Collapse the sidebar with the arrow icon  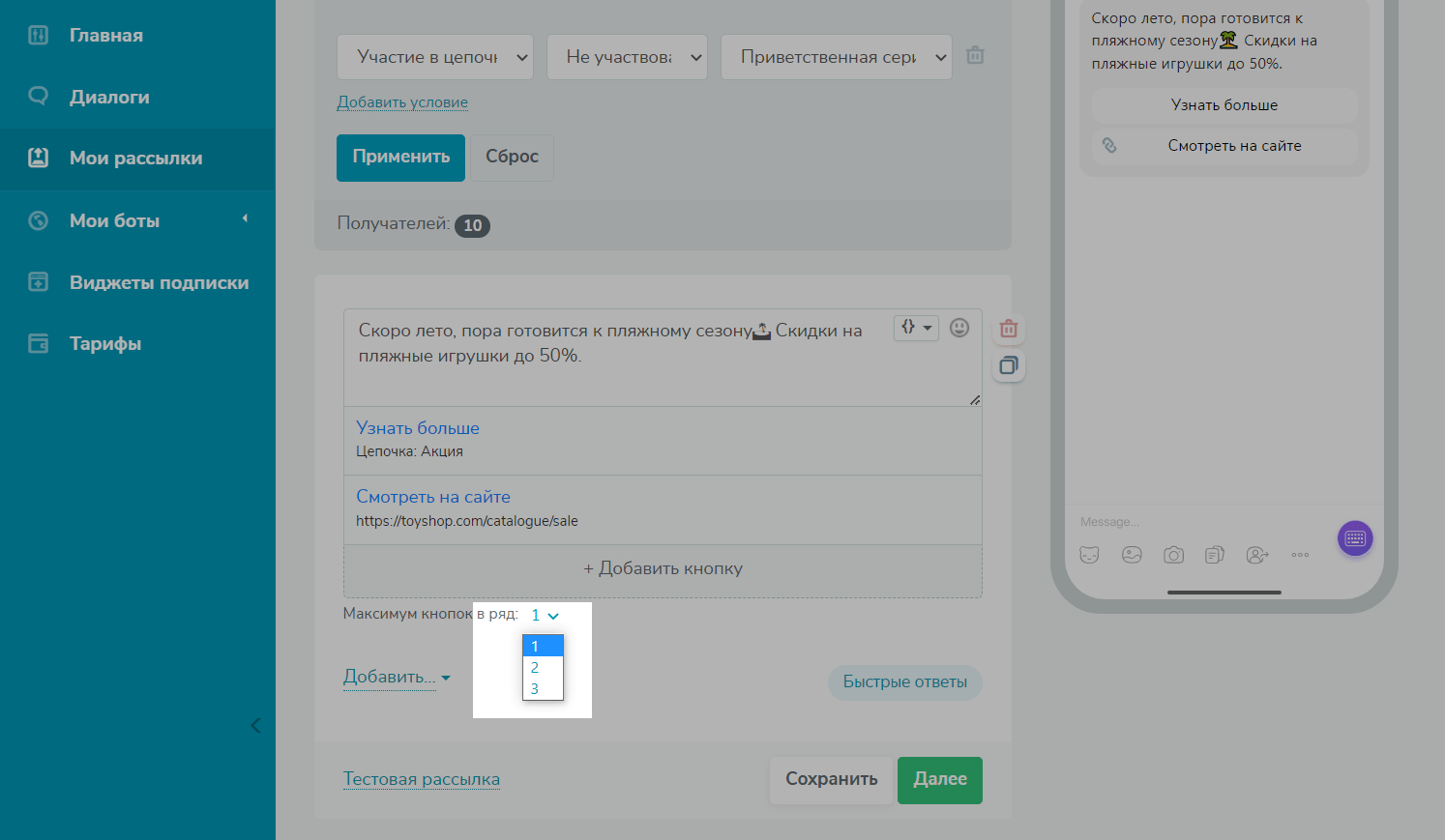coord(255,725)
